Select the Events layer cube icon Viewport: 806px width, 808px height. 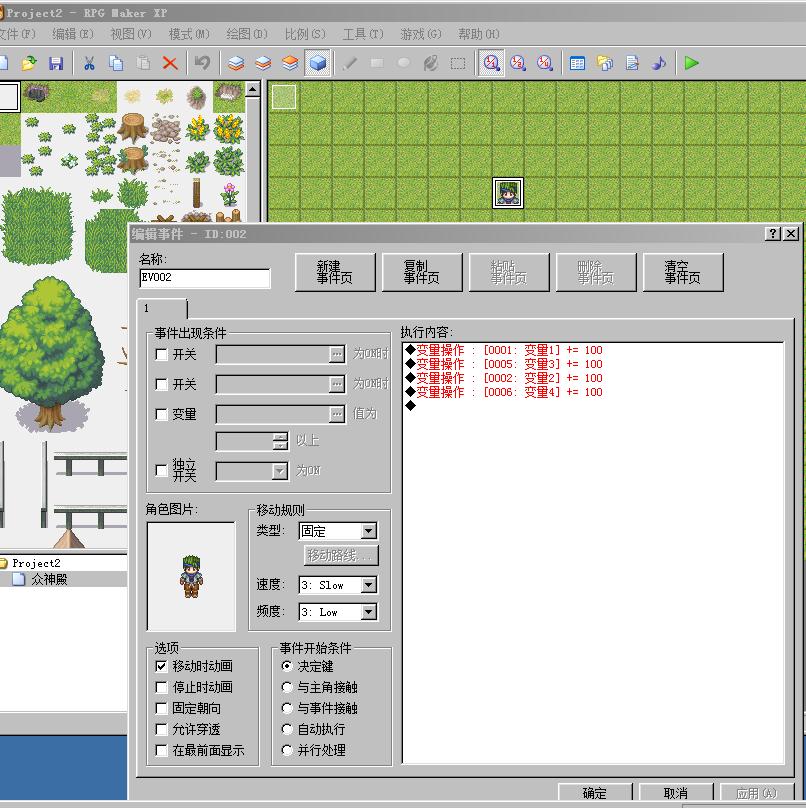tap(317, 63)
